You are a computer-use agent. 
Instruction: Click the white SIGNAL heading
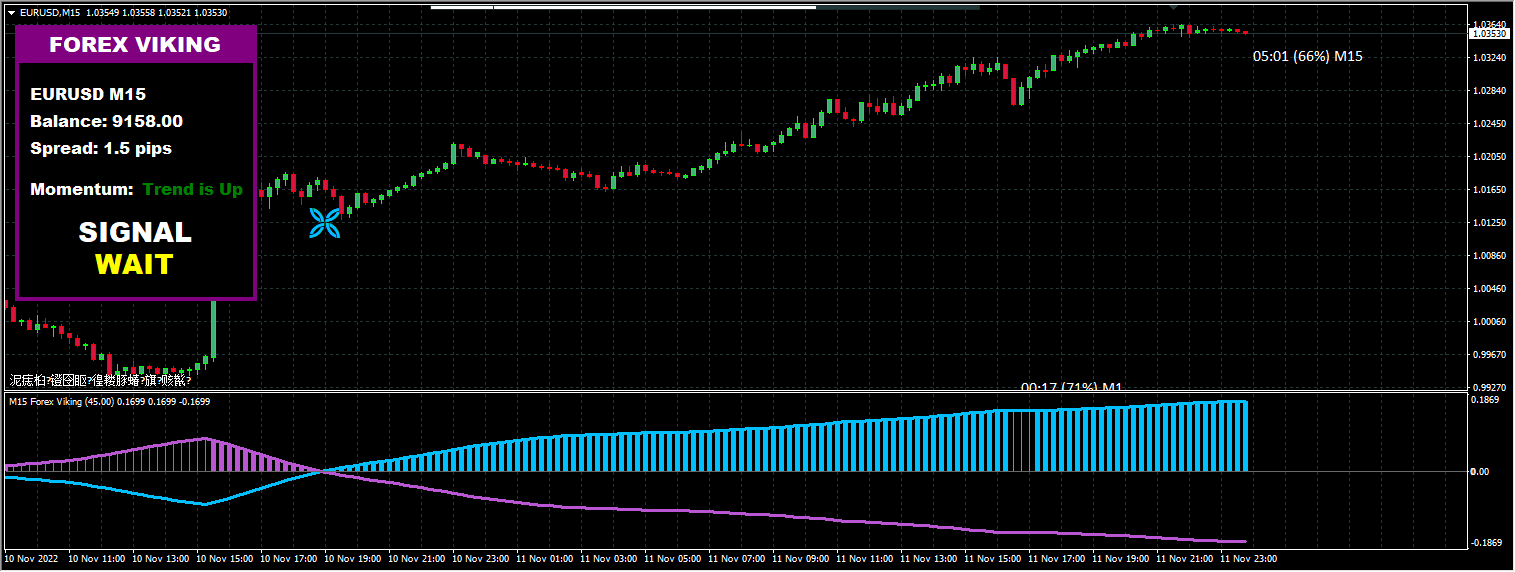135,232
